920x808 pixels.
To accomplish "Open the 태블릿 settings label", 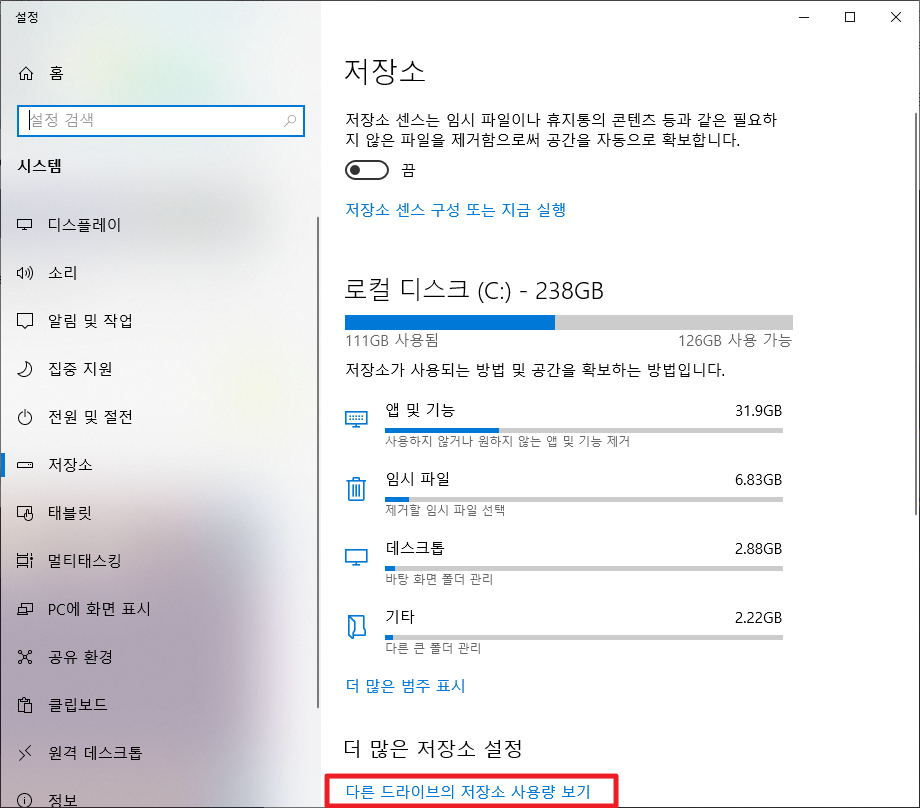I will [x=70, y=513].
